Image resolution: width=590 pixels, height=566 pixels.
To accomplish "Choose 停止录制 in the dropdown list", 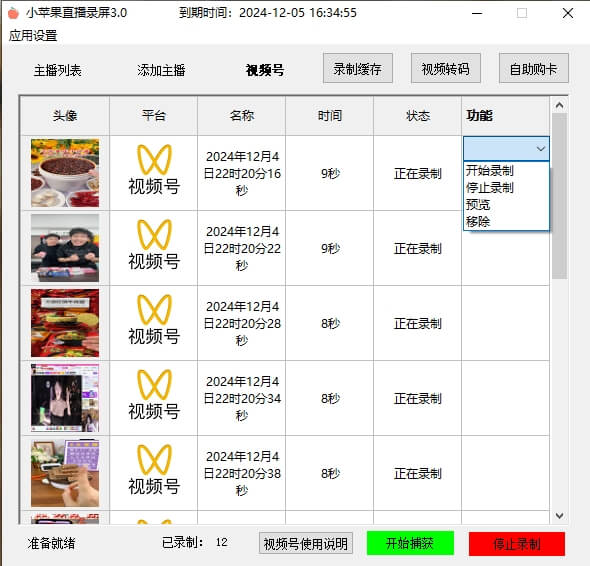I will coord(506,187).
